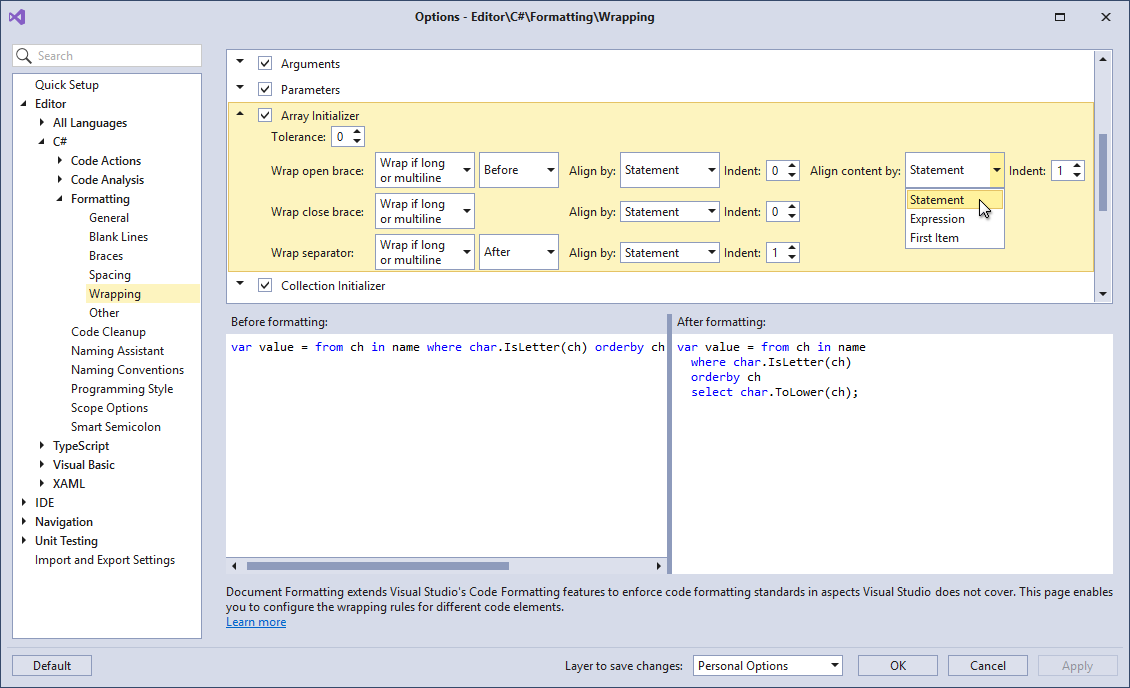Click the Visual Studio logo icon
The width and height of the screenshot is (1130, 688).
[16, 16]
